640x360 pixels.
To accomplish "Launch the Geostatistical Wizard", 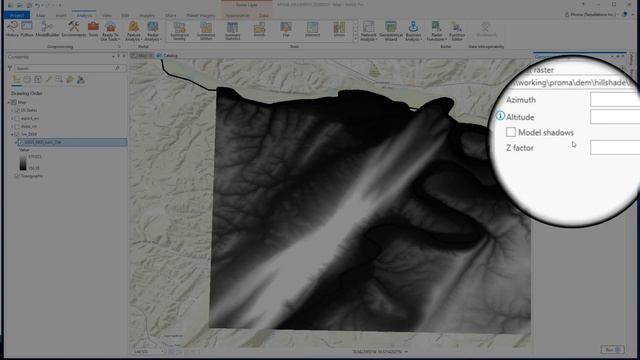I will click(391, 31).
